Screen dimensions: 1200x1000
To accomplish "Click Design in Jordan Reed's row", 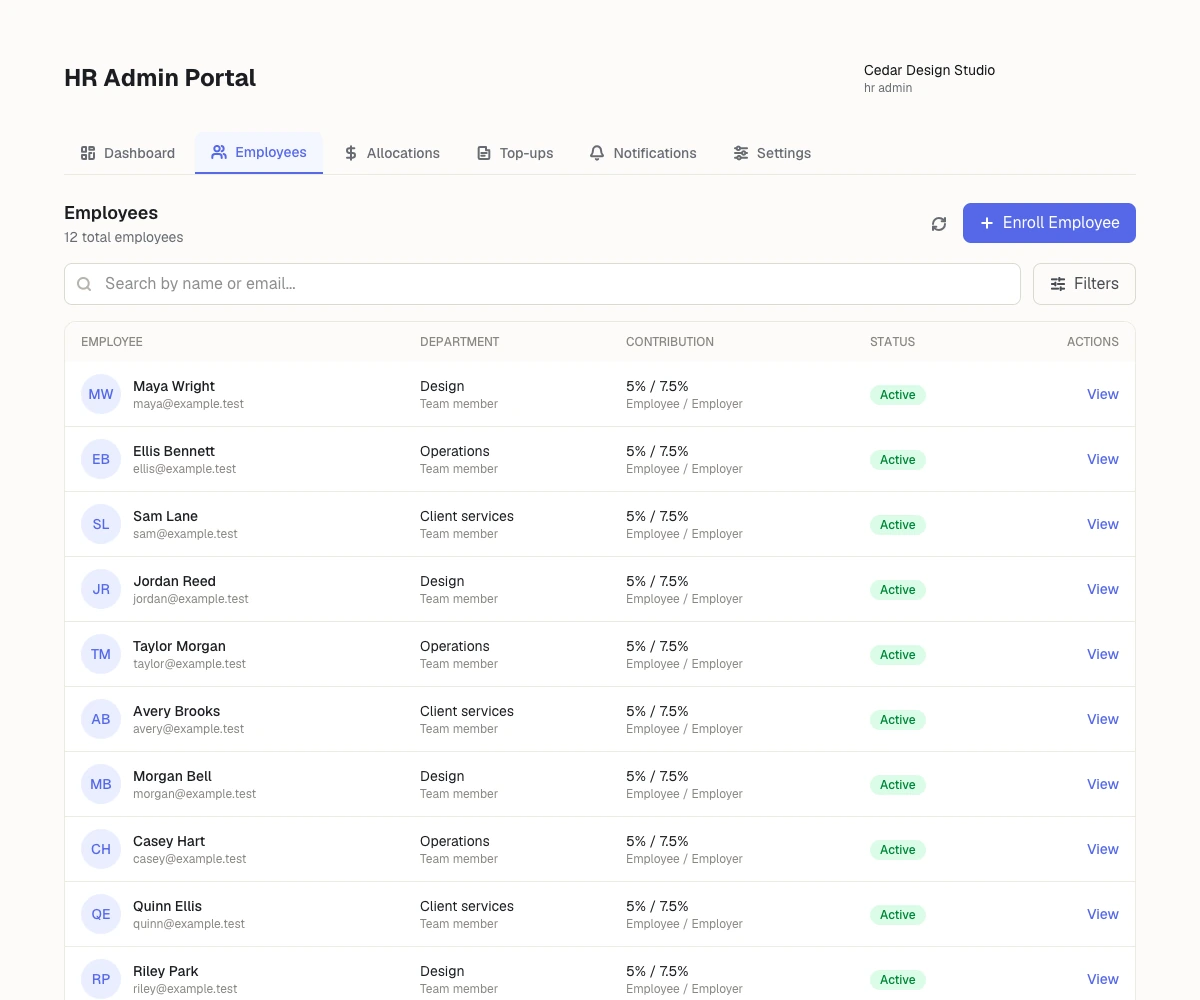I will point(442,581).
